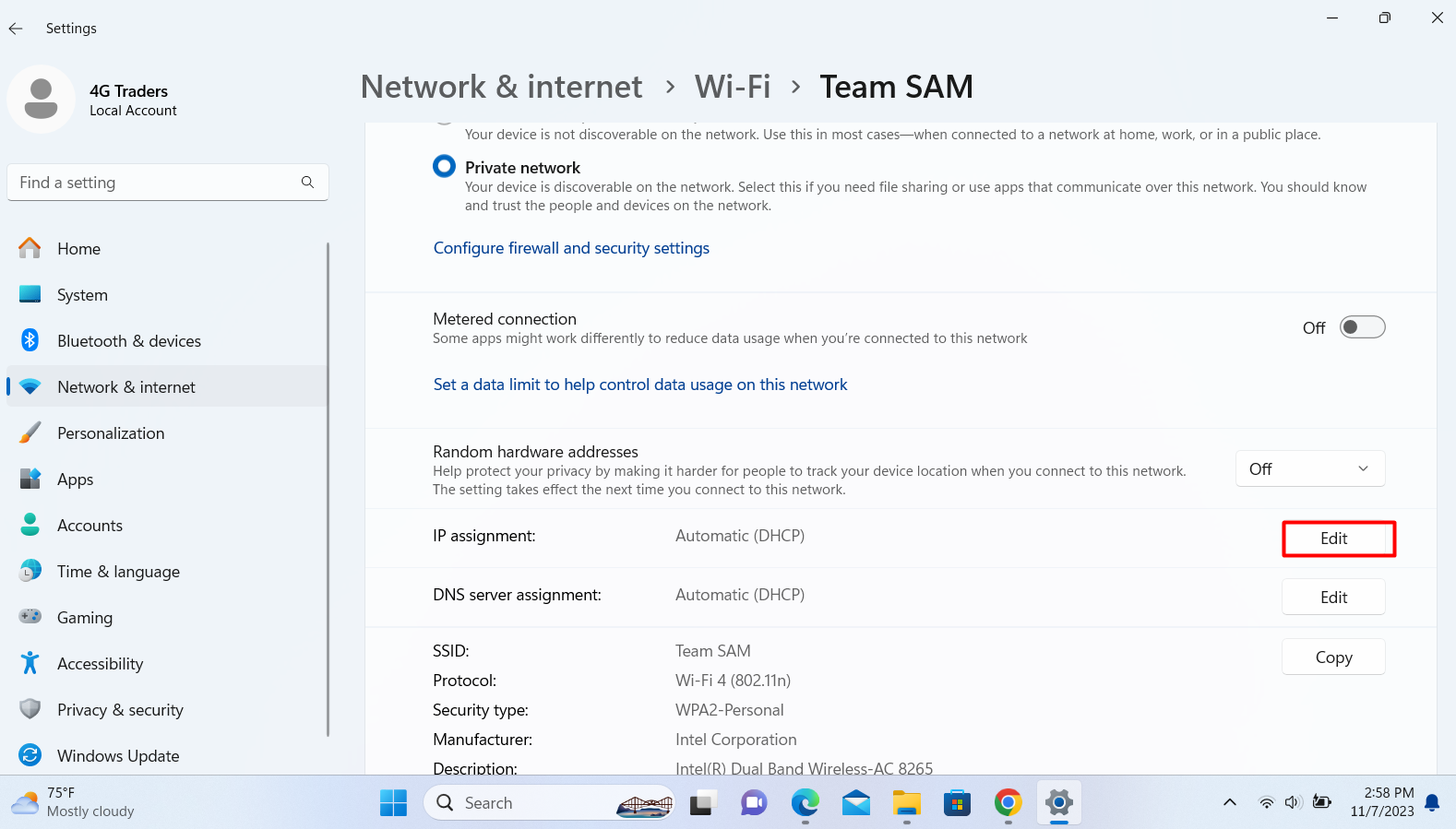Open Microsoft Store from the taskbar
Screen dimensions: 1456x829
957,803
